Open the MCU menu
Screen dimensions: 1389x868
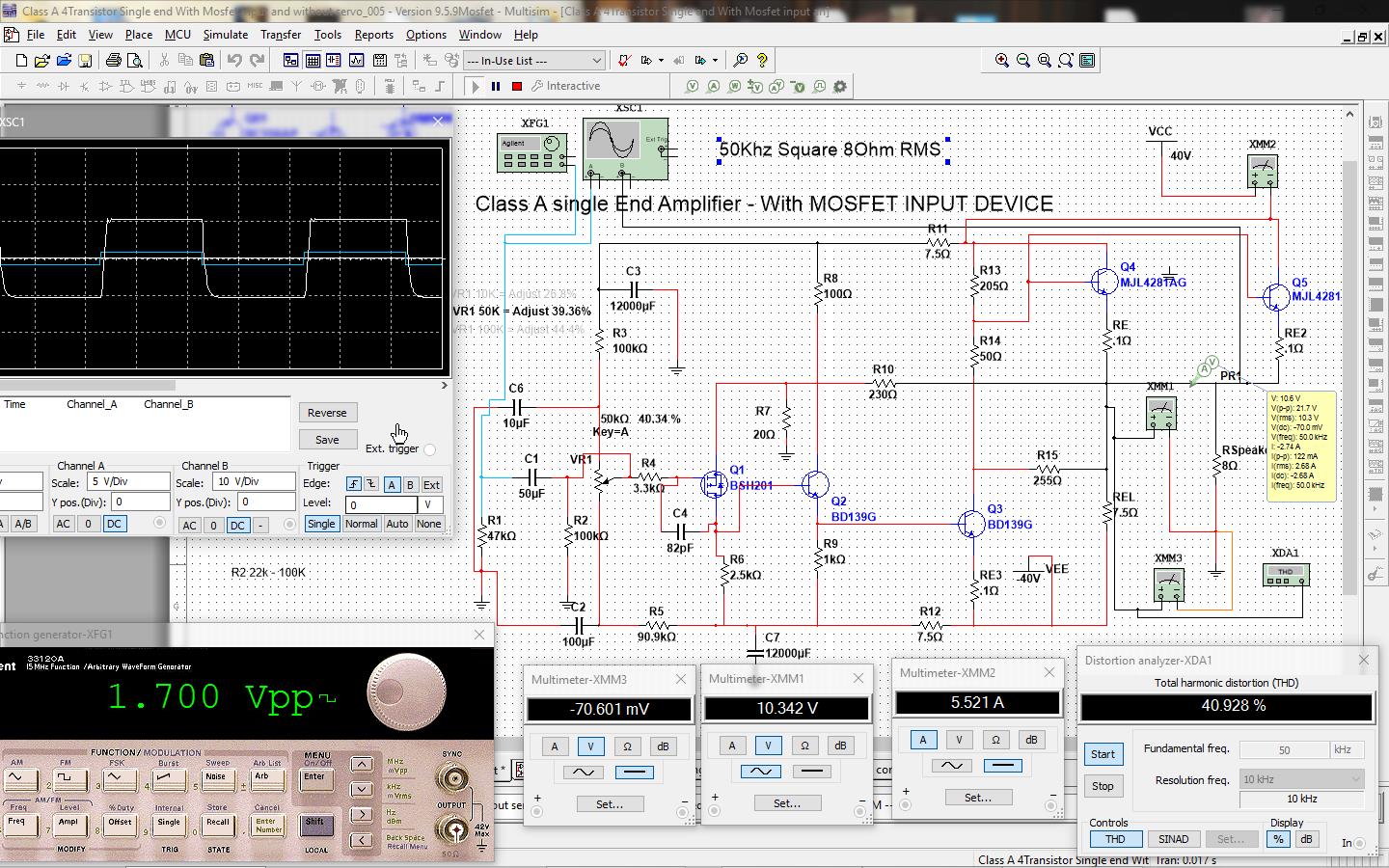click(x=177, y=34)
